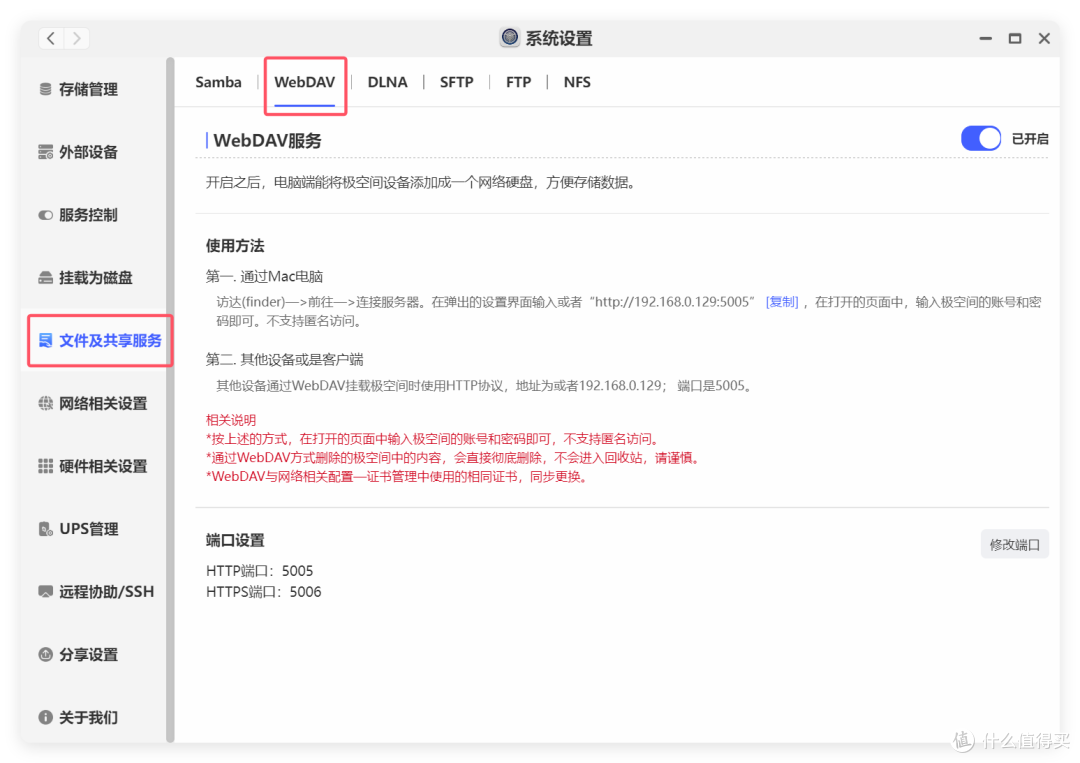Viewport: 1080px width, 763px height.
Task: Click the 文件及共享服务 icon
Action: (45, 340)
